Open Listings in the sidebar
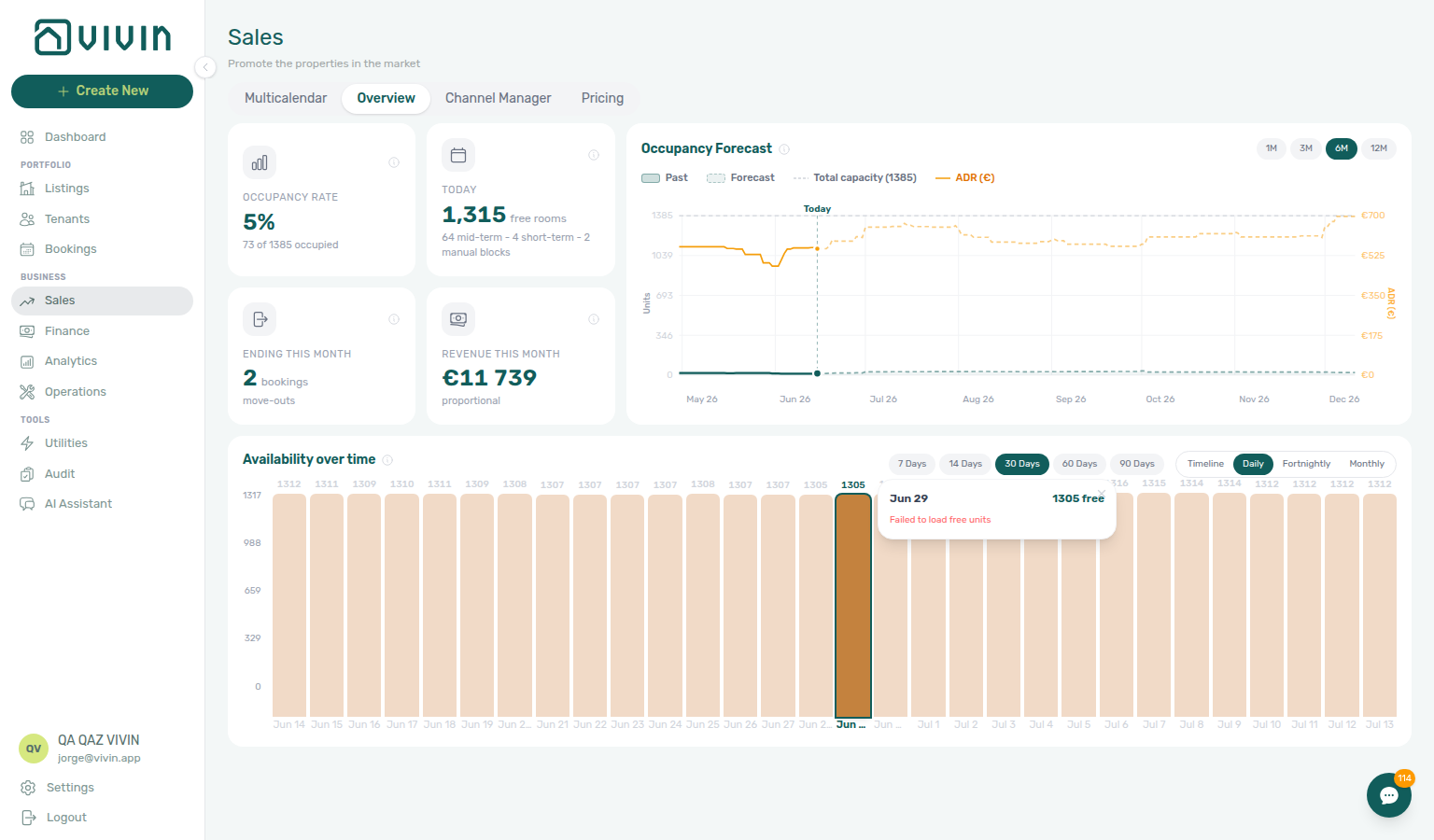Screen dimensions: 1434x840 pyautogui.click(x=103, y=189)
